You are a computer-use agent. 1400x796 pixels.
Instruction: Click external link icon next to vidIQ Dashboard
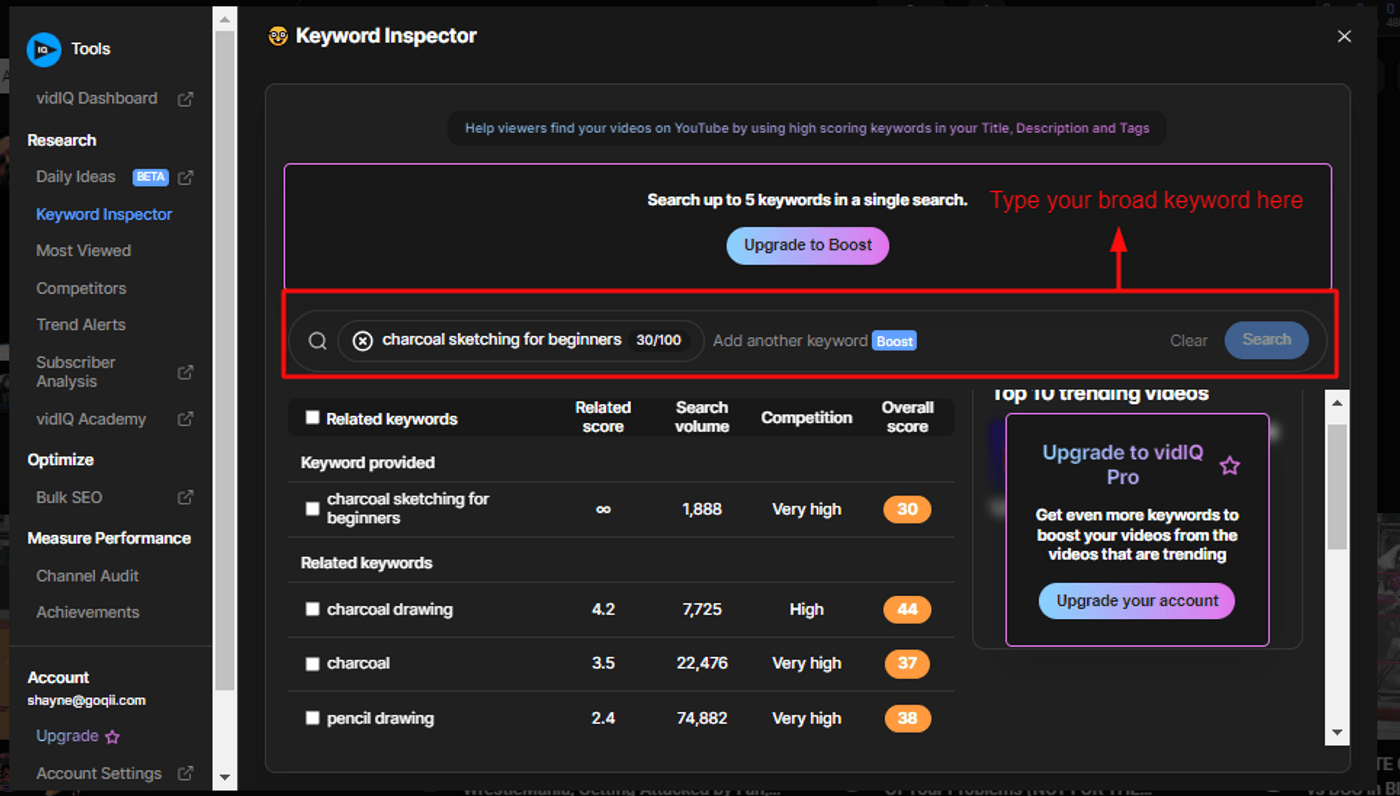185,99
